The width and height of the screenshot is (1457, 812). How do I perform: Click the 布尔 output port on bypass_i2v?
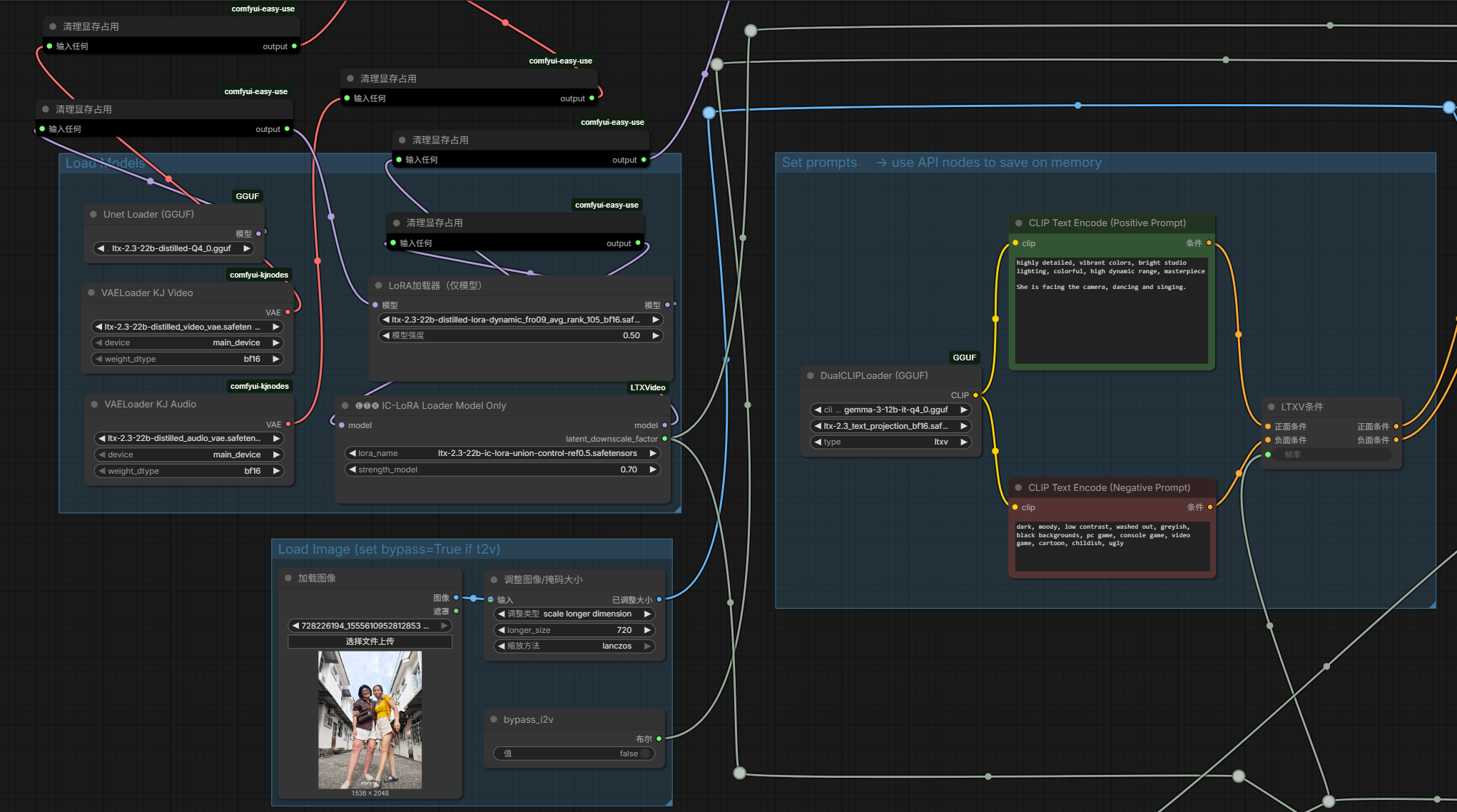pyautogui.click(x=659, y=739)
